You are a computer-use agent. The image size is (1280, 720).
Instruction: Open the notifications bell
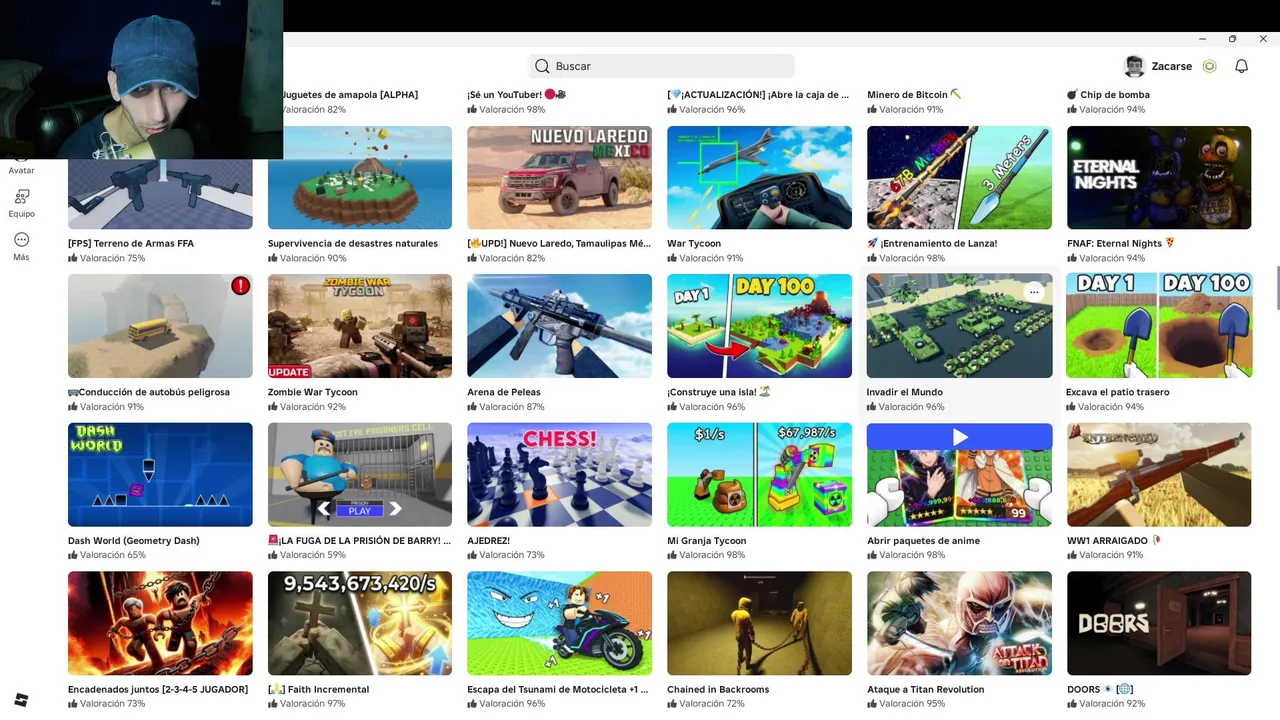[x=1241, y=66]
